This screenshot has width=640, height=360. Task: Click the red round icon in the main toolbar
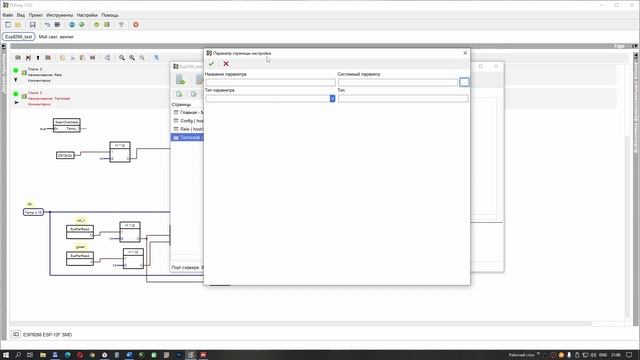136,25
